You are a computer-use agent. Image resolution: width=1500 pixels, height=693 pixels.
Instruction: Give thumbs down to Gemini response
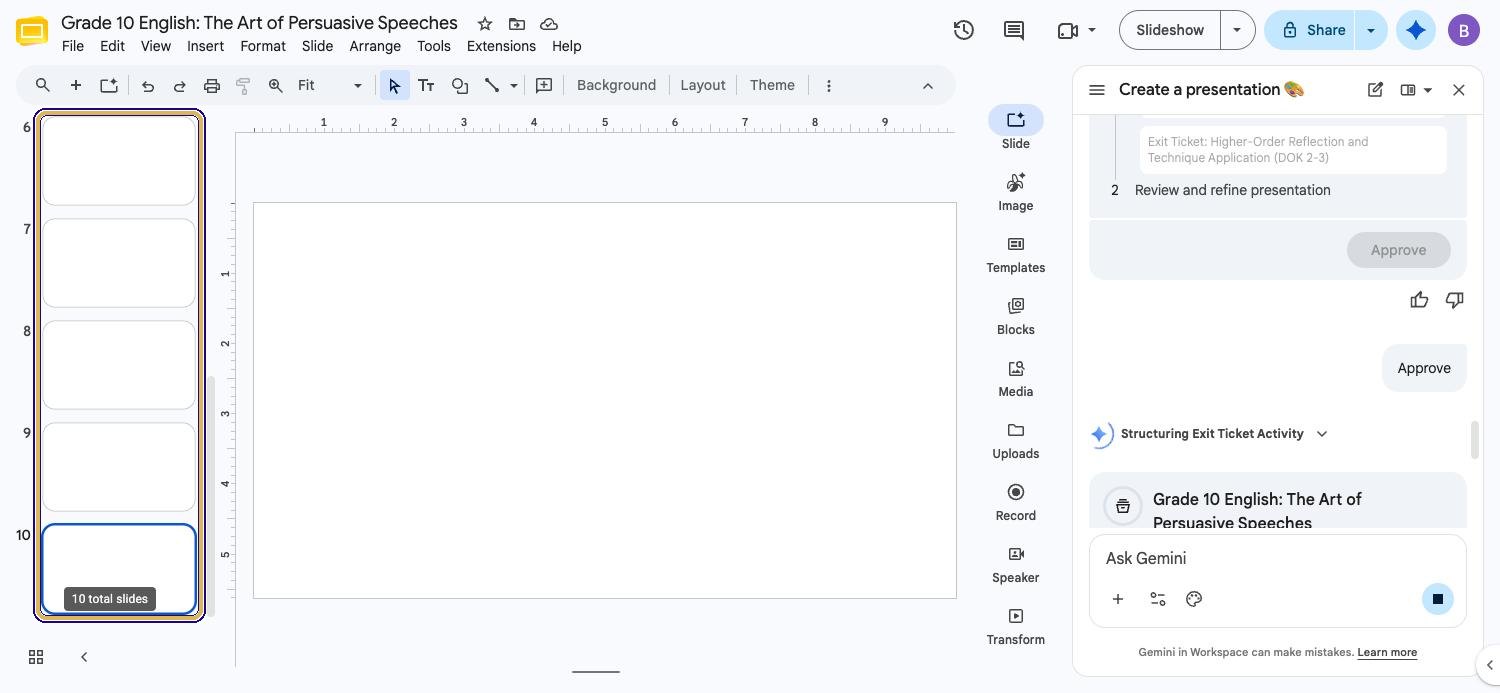coord(1455,300)
